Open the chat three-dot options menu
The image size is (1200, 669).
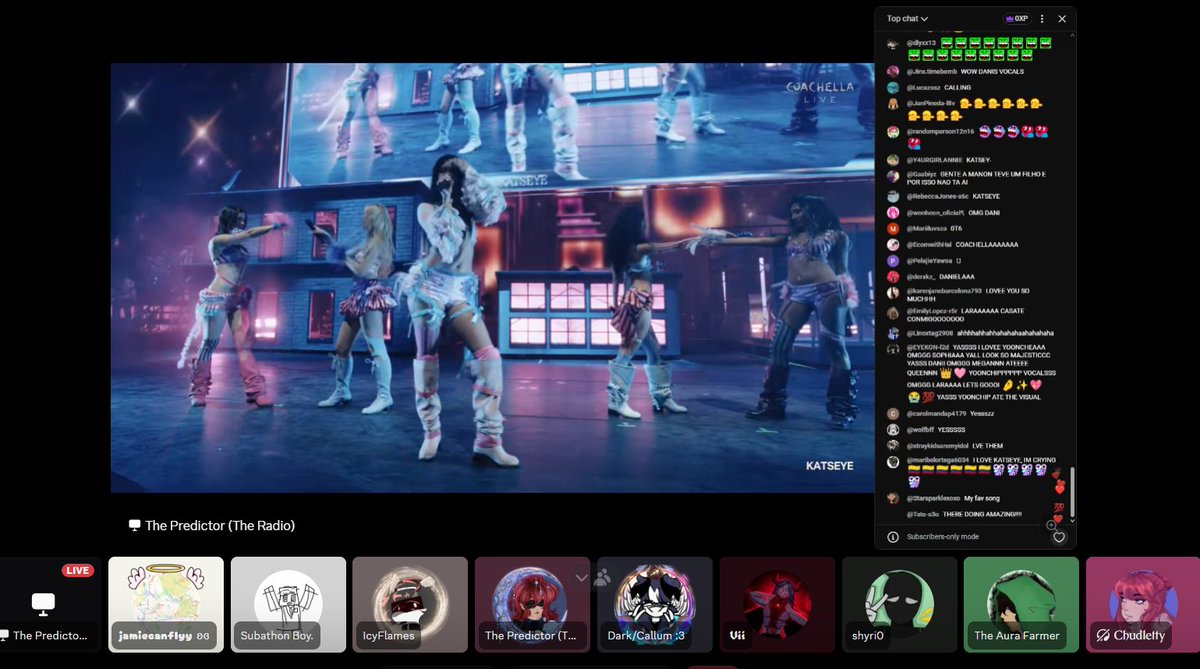[1042, 19]
